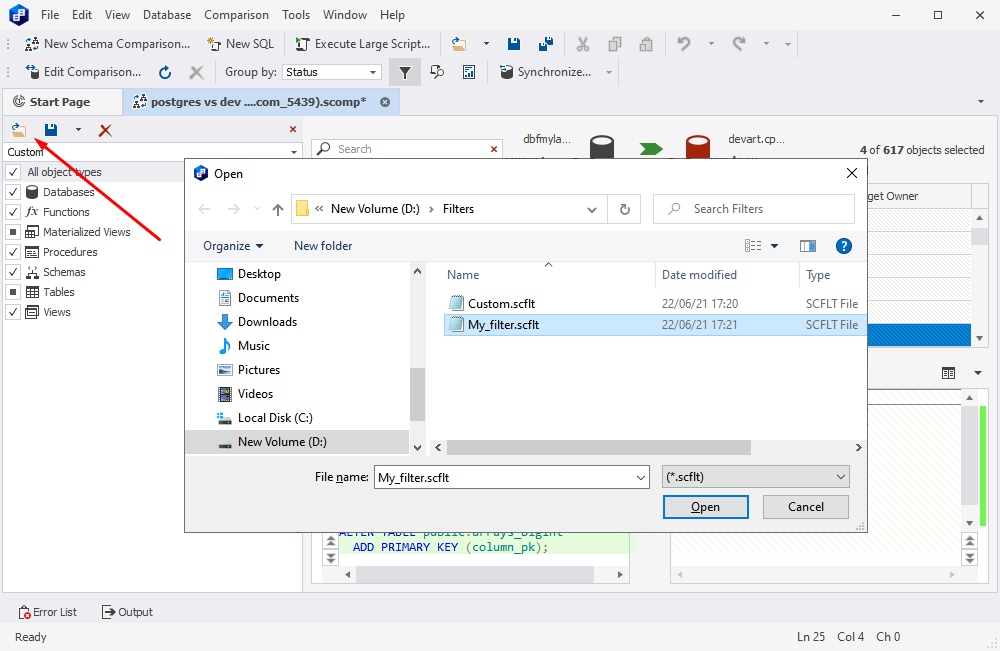Expand the Custom filter dropdown
Viewport: 1000px width, 651px height.
click(x=294, y=152)
